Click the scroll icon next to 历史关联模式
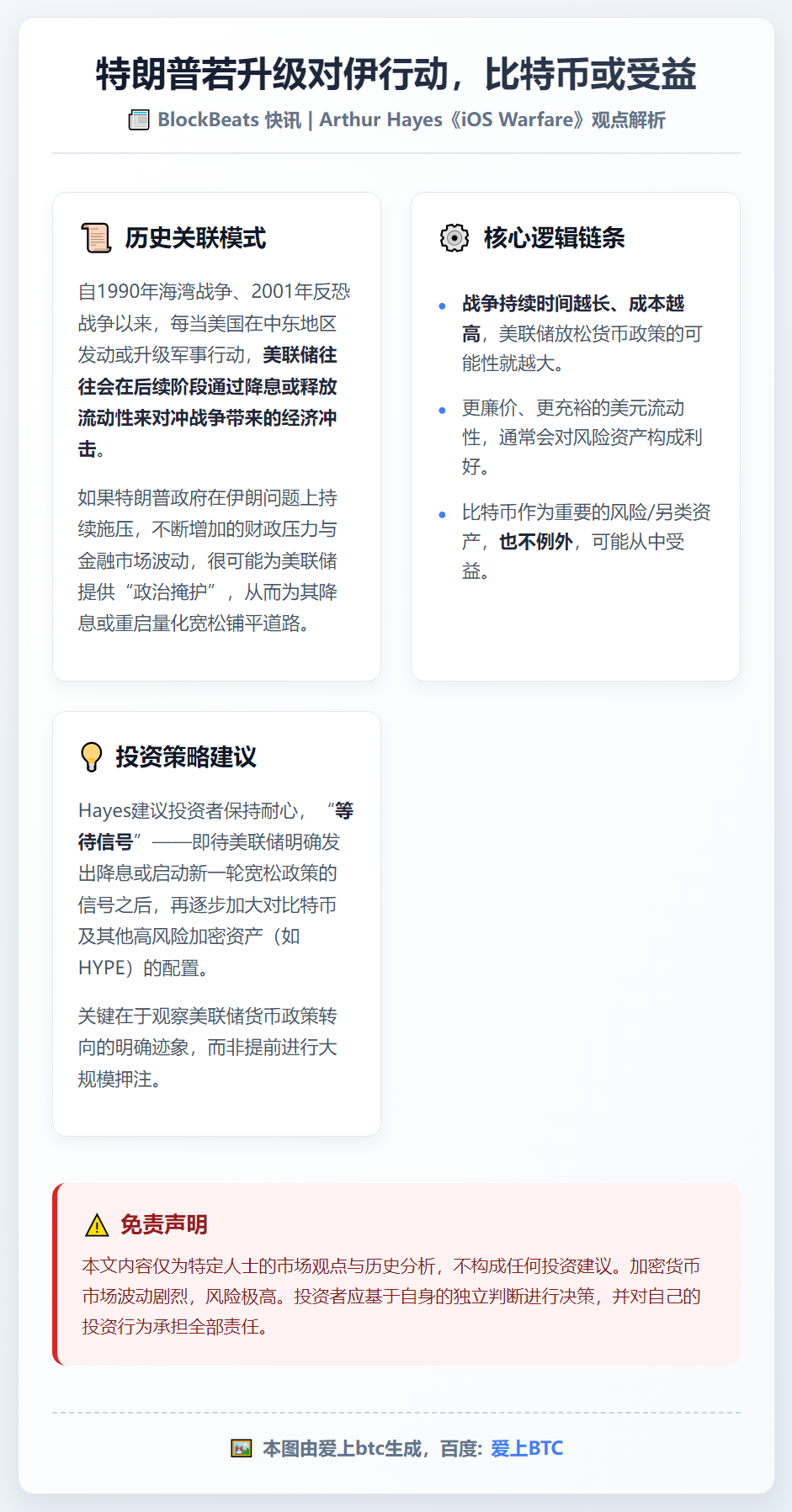 (x=96, y=238)
